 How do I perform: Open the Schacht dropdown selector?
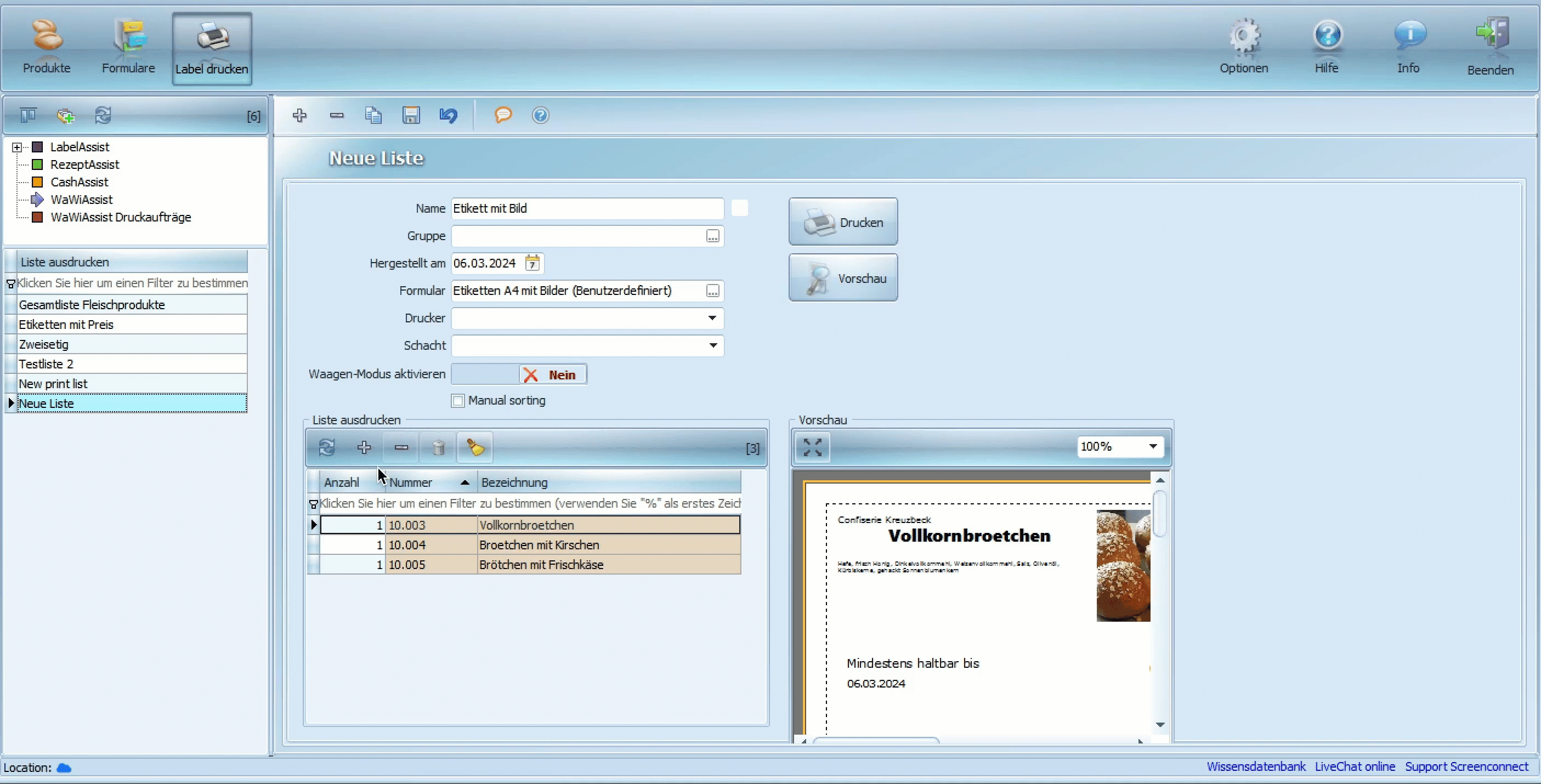click(713, 344)
